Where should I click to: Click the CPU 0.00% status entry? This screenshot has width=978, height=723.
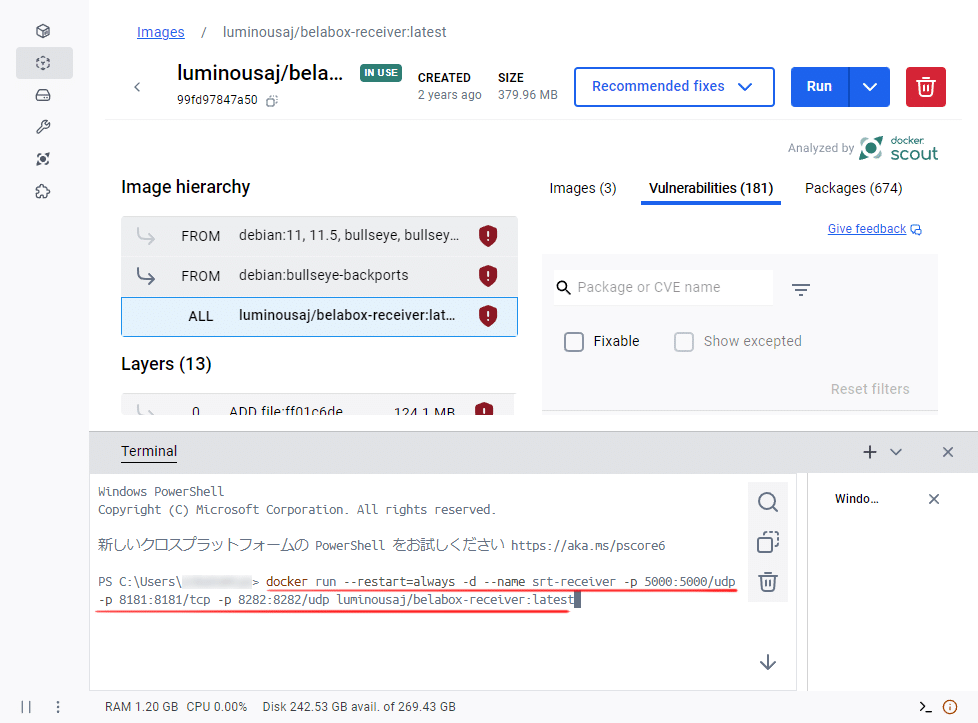[x=216, y=707]
